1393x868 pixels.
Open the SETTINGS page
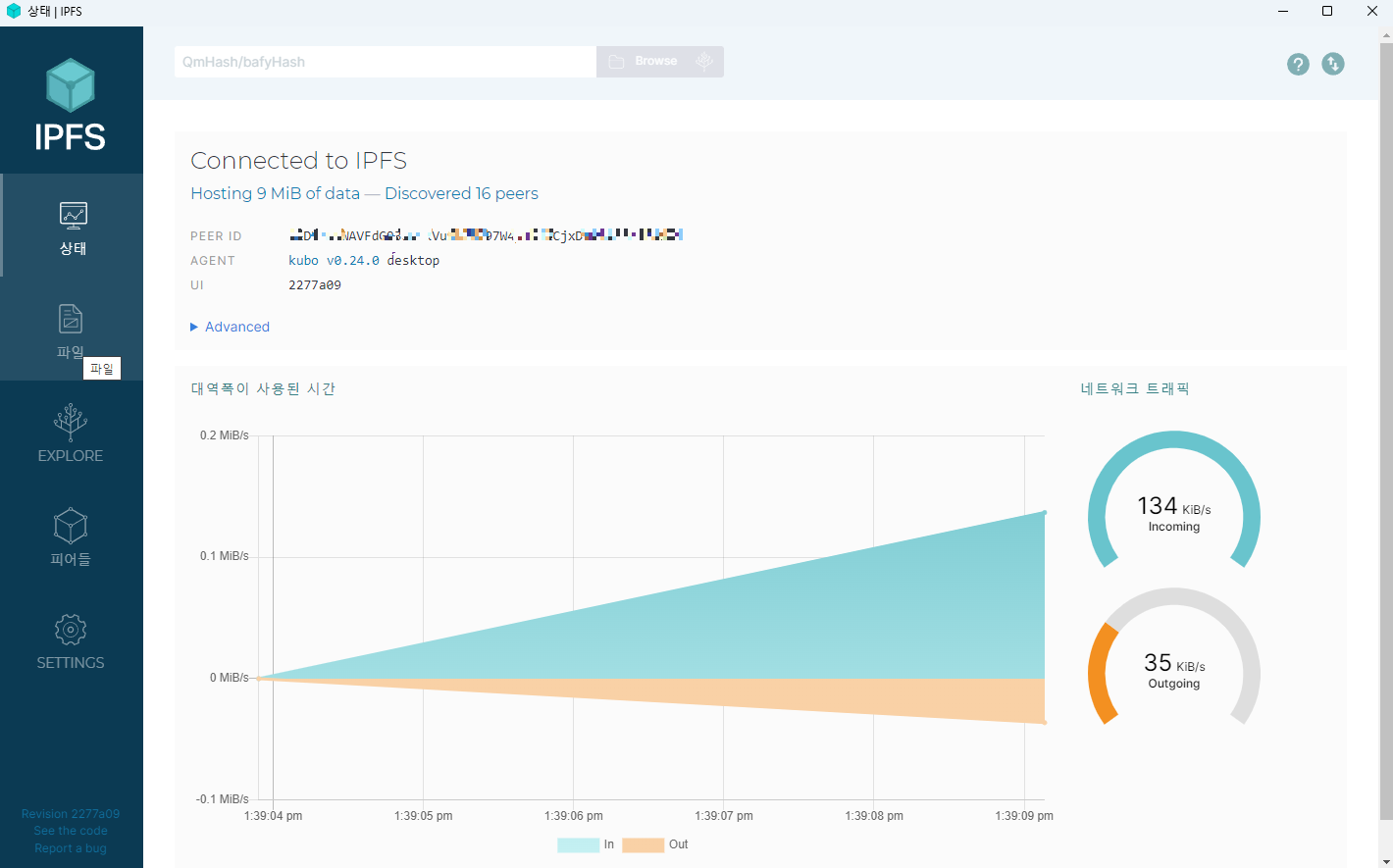(x=72, y=640)
